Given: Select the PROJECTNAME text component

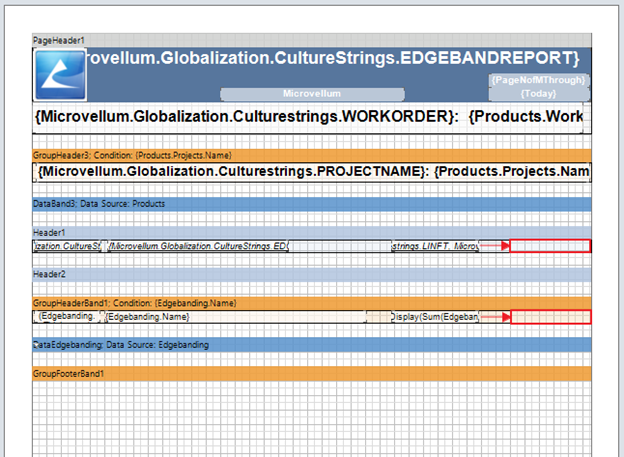Looking at the screenshot, I should point(312,172).
